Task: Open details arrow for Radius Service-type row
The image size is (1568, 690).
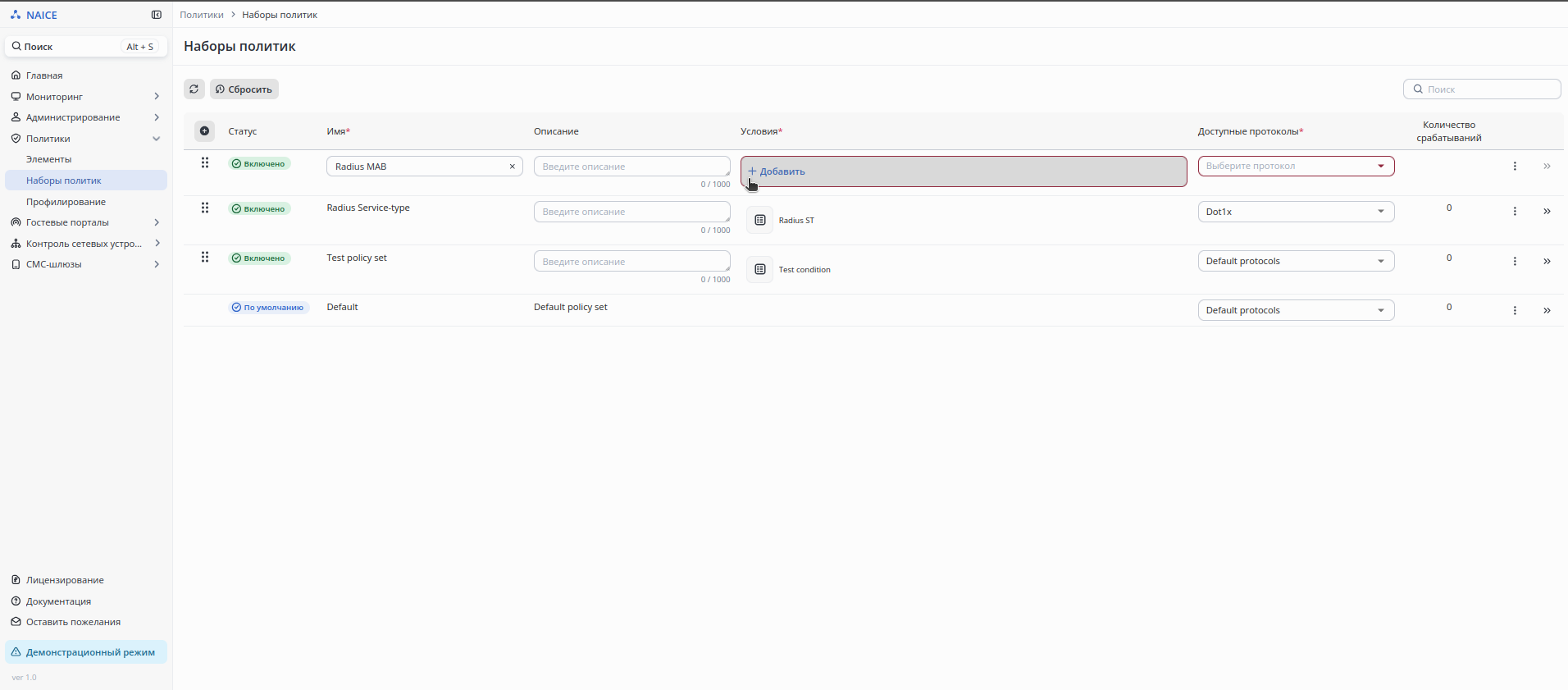Action: tap(1547, 212)
